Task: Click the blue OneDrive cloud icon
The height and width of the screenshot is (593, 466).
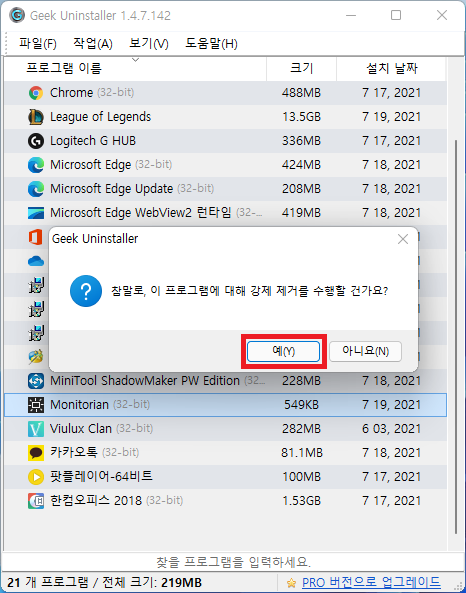Action: click(x=36, y=261)
